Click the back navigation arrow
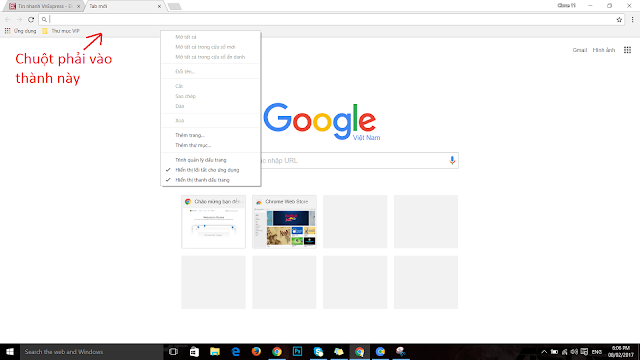Screen dimensions: 640x360 (8, 19)
